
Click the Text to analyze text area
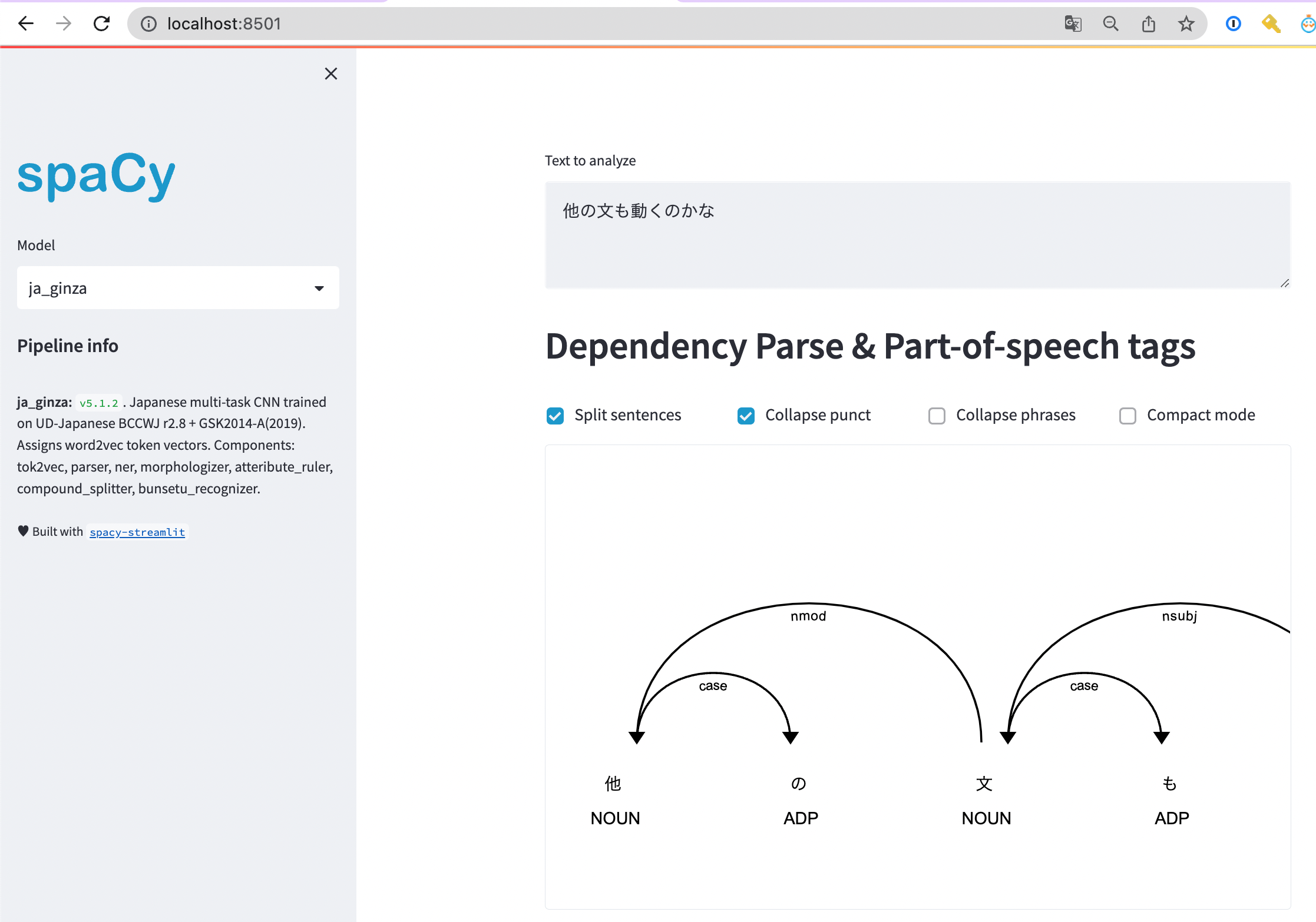pos(917,236)
